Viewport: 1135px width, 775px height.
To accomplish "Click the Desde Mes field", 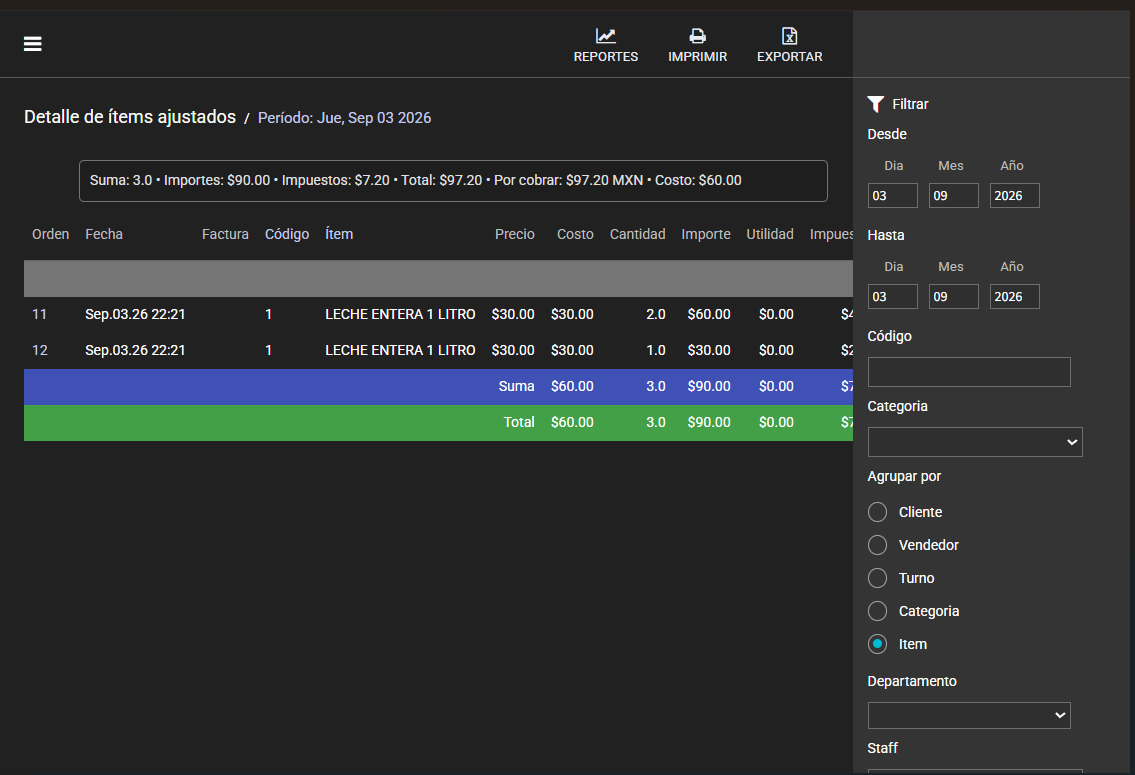I will tap(953, 195).
